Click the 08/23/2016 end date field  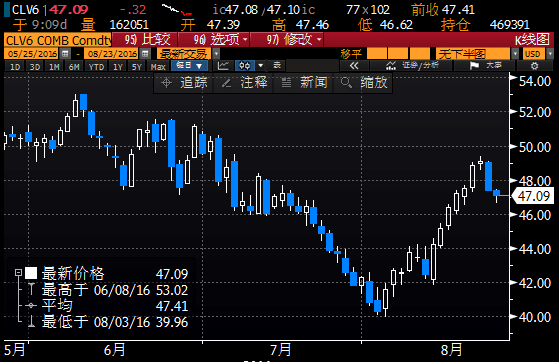(x=112, y=54)
